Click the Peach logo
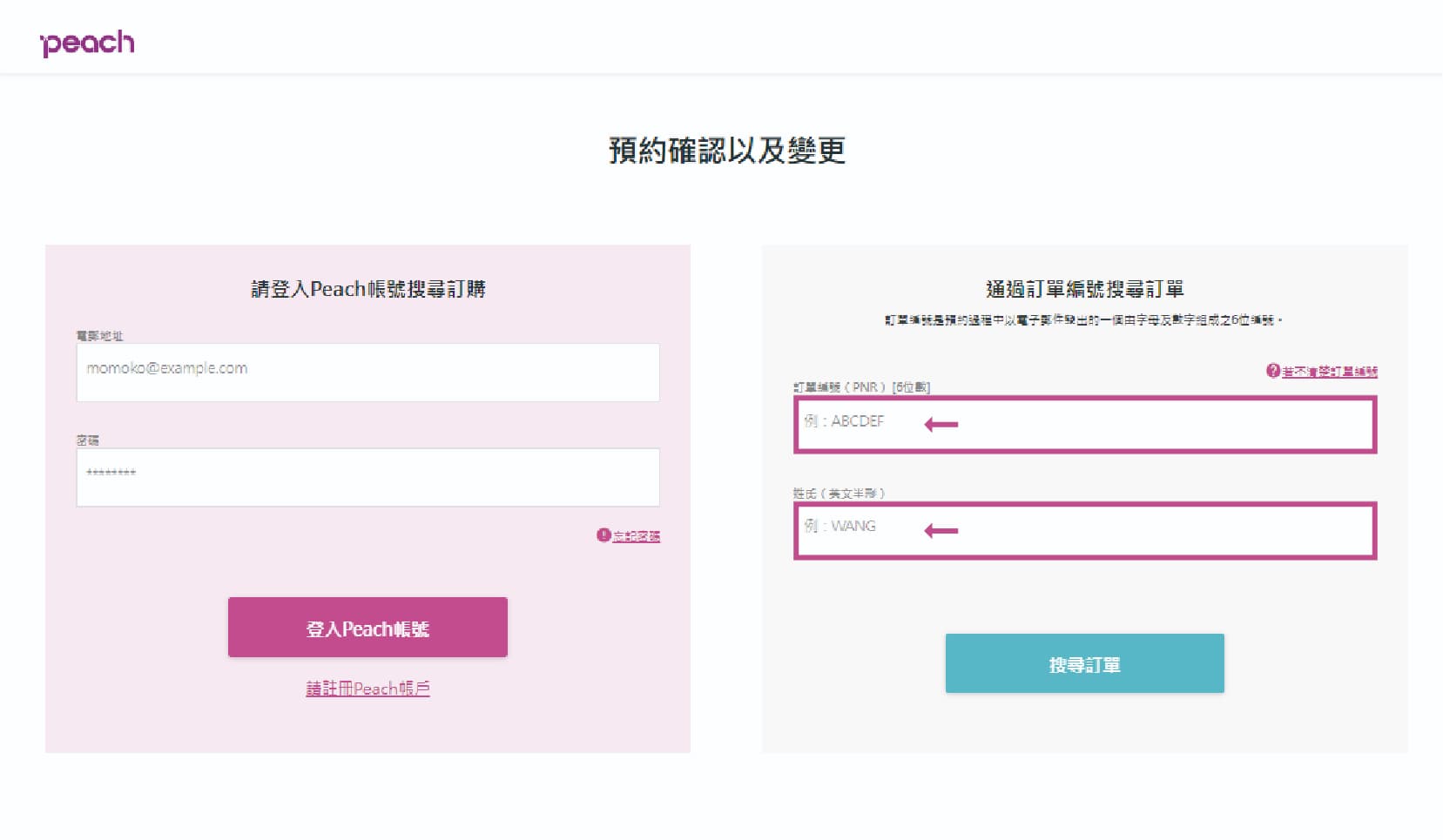Image resolution: width=1443 pixels, height=840 pixels. click(87, 43)
